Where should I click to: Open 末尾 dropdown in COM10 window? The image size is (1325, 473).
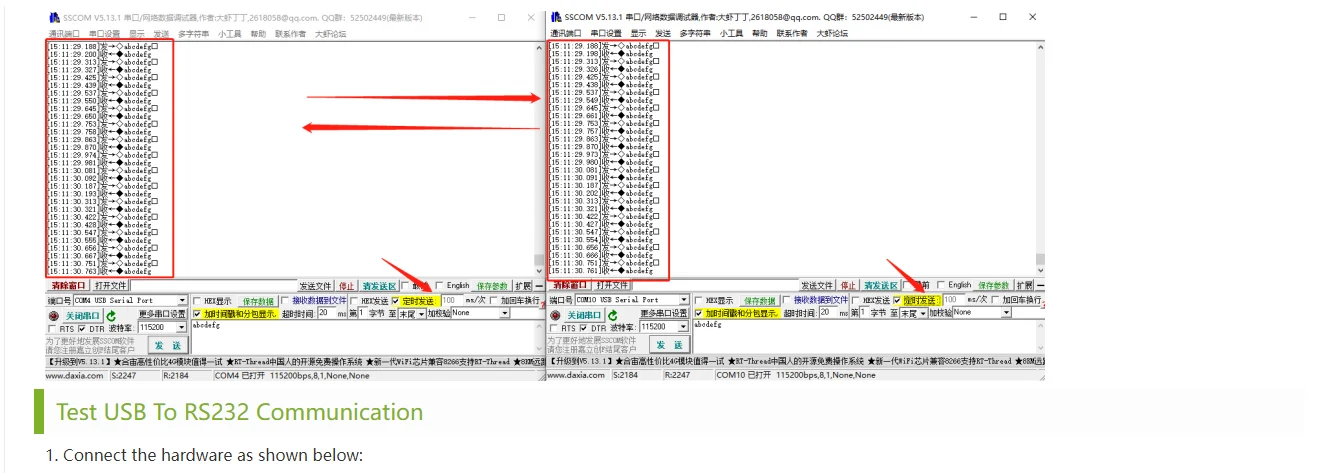pyautogui.click(x=922, y=313)
